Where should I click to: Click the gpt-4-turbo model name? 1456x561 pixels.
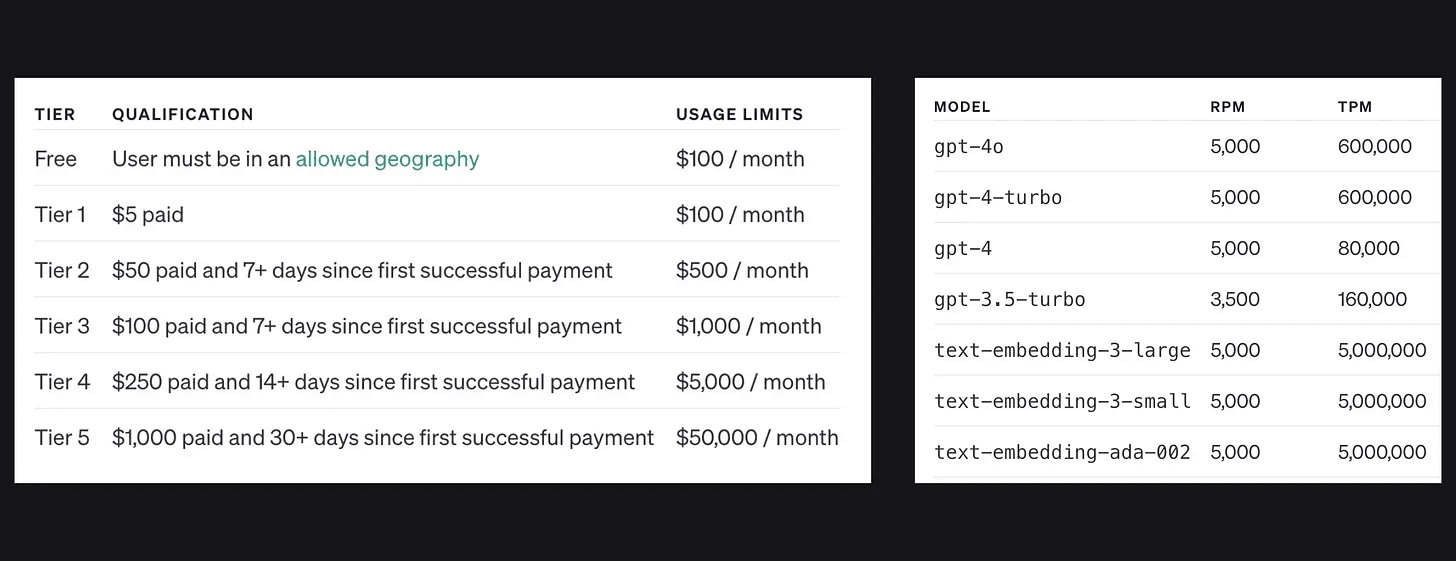pyautogui.click(x=998, y=198)
